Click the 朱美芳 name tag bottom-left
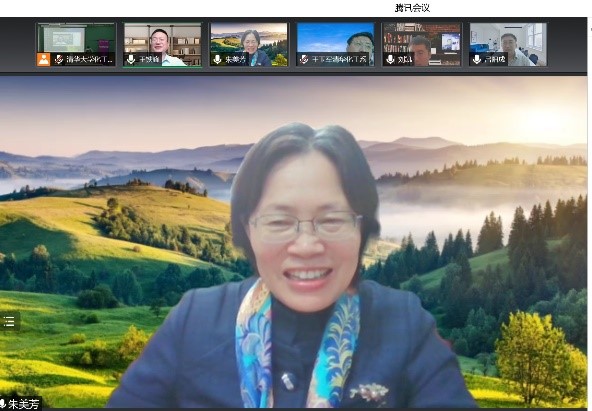The image size is (592, 411). tap(23, 404)
